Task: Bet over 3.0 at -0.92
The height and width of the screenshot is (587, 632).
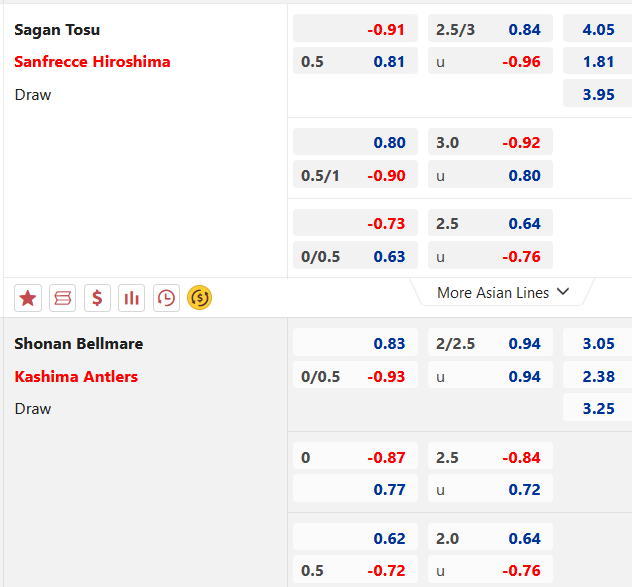Action: coord(490,142)
